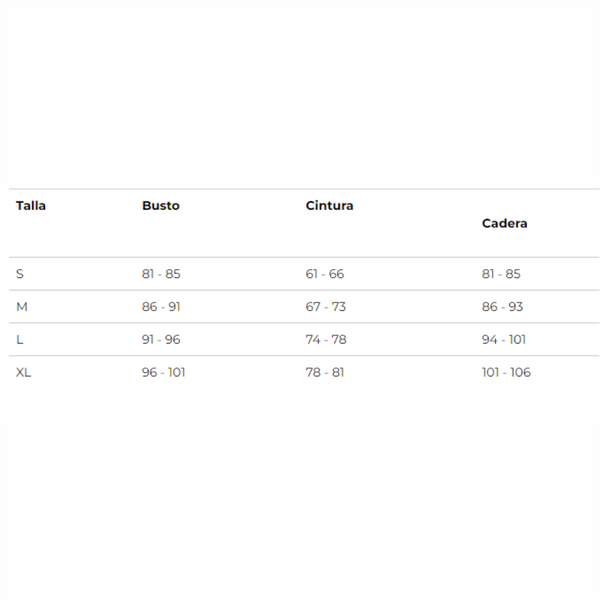Select the M size label
The width and height of the screenshot is (600, 600).
[21, 307]
